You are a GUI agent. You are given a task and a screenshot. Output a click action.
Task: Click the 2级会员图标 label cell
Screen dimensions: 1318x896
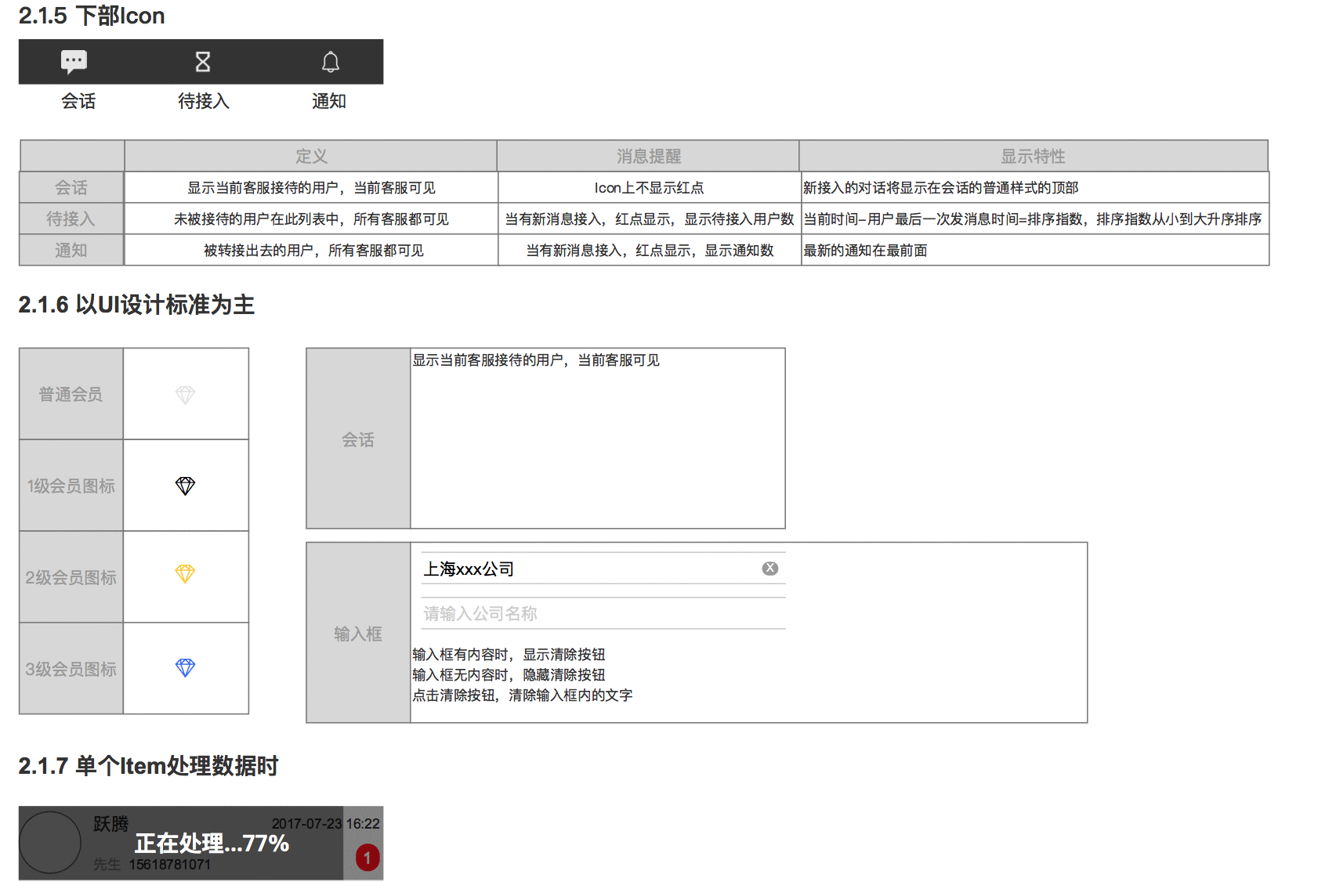click(71, 577)
